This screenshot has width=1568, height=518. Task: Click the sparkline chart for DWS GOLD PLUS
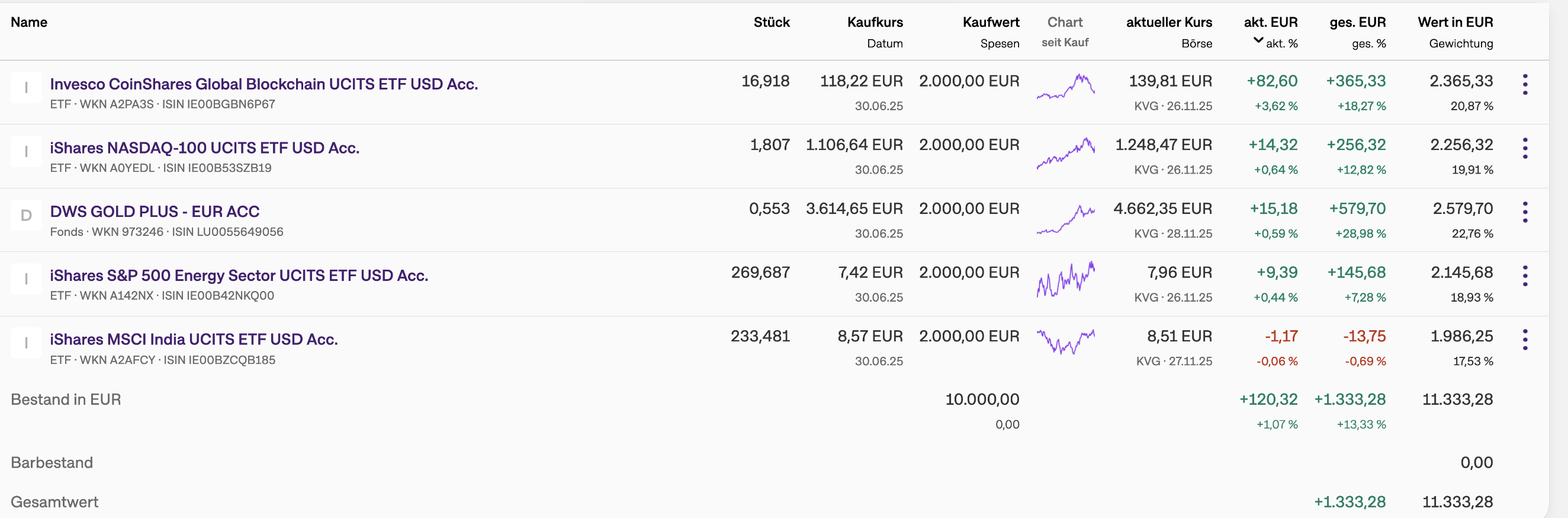coord(1065,219)
